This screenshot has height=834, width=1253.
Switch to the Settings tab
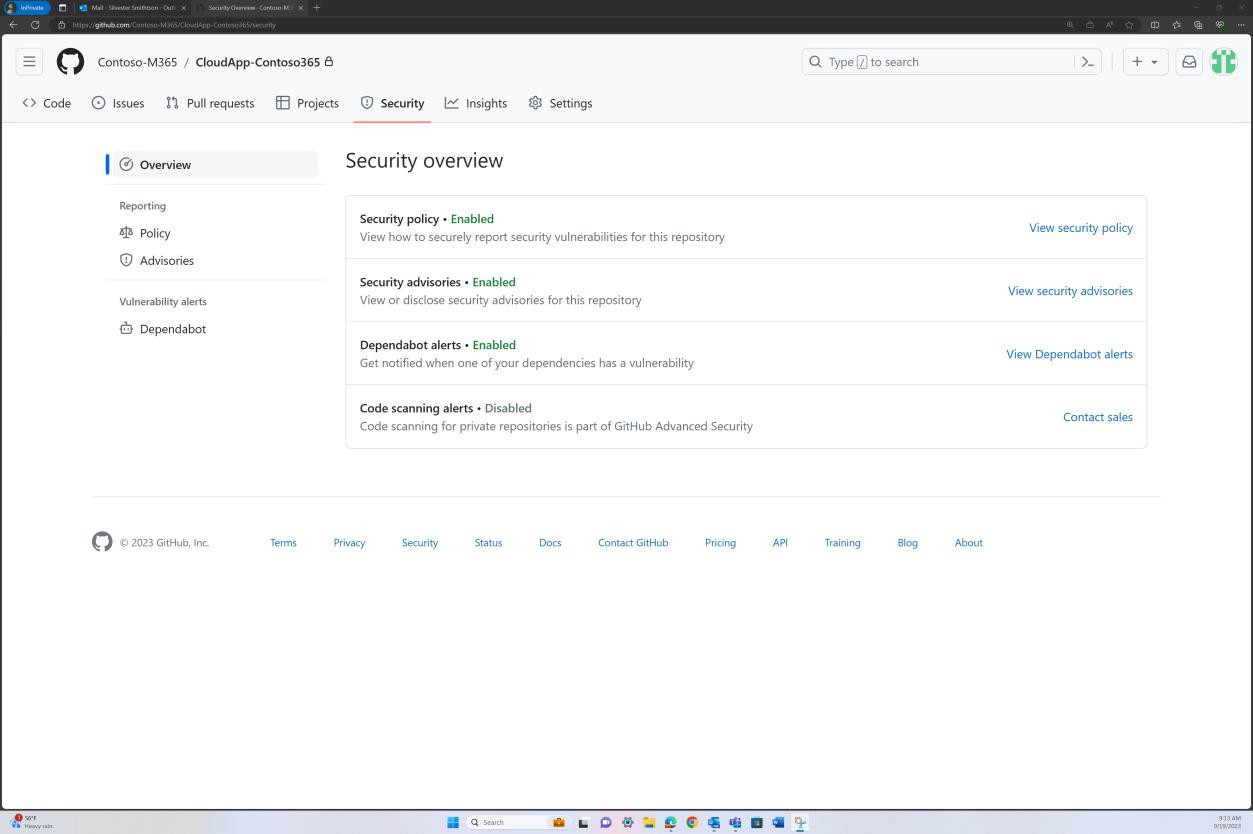point(560,103)
